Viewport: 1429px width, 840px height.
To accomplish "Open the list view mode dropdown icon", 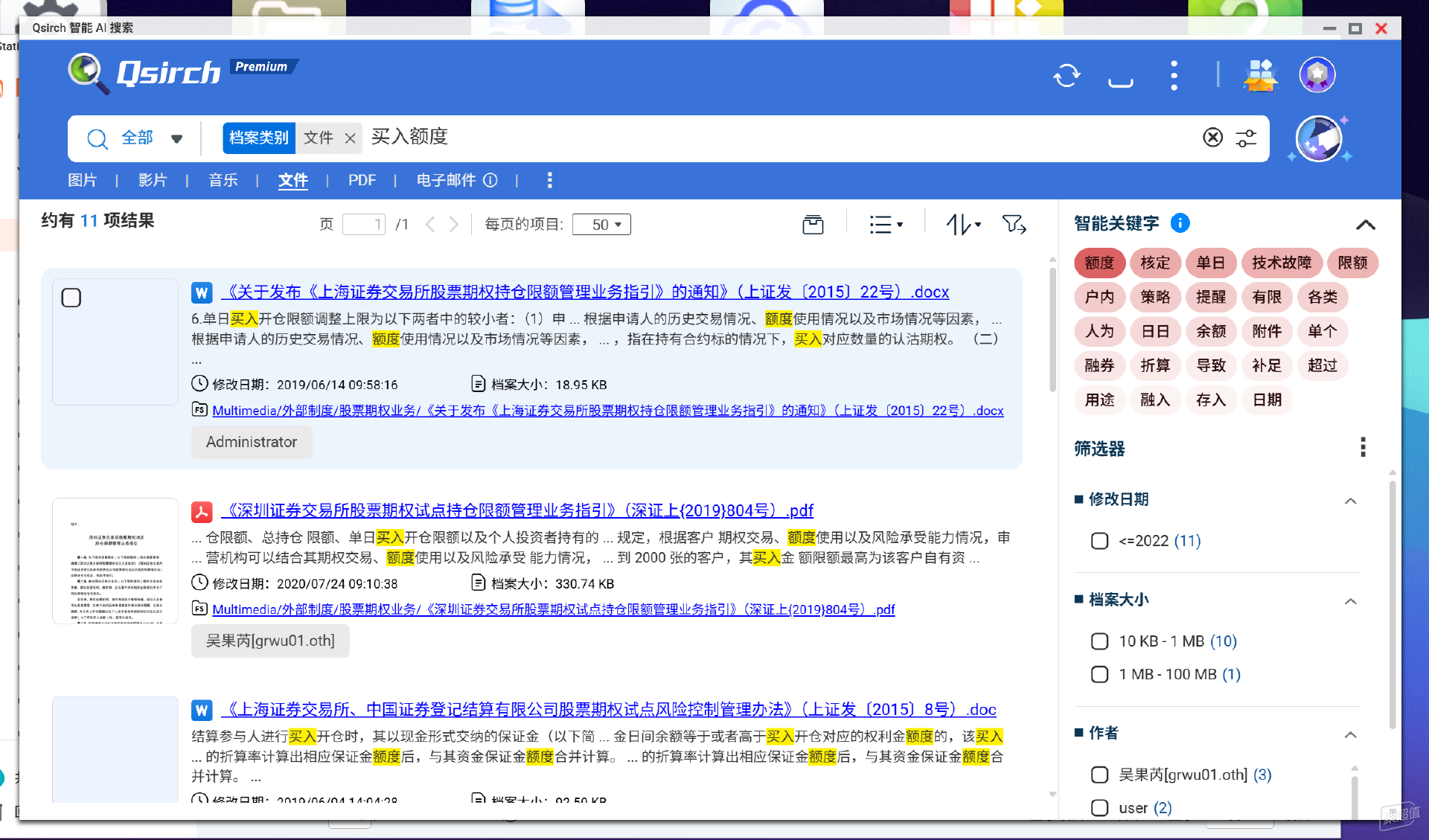I will 886,225.
